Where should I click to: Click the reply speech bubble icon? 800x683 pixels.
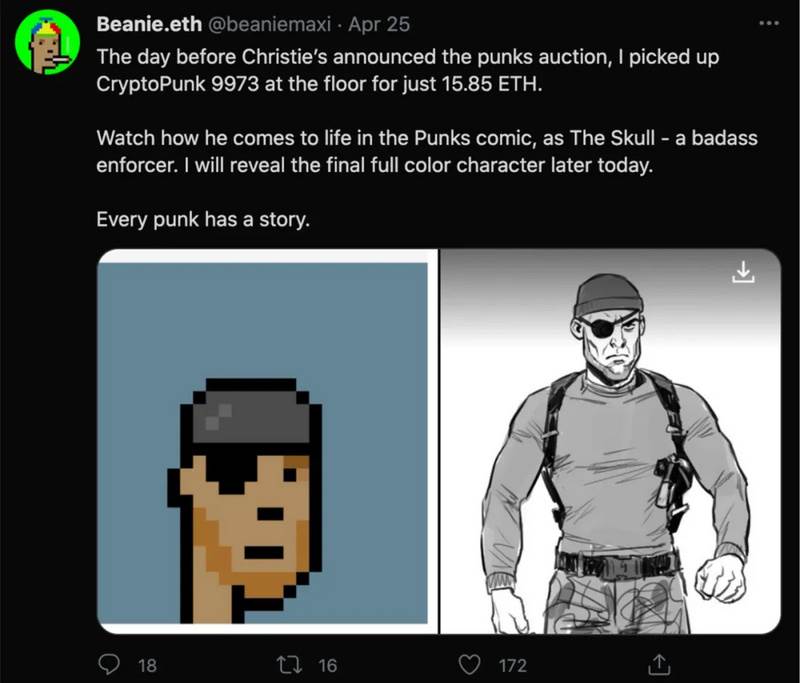(109, 665)
